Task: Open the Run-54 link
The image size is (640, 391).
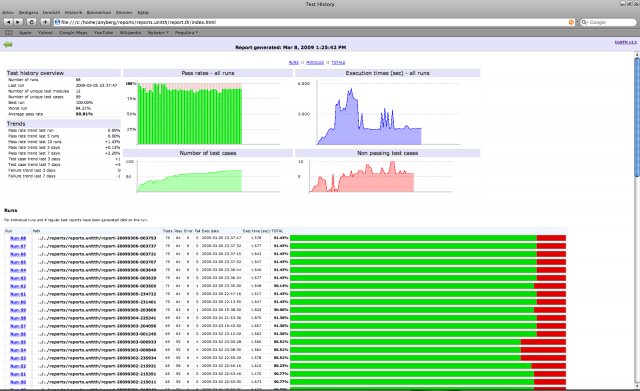Action: 18,350
